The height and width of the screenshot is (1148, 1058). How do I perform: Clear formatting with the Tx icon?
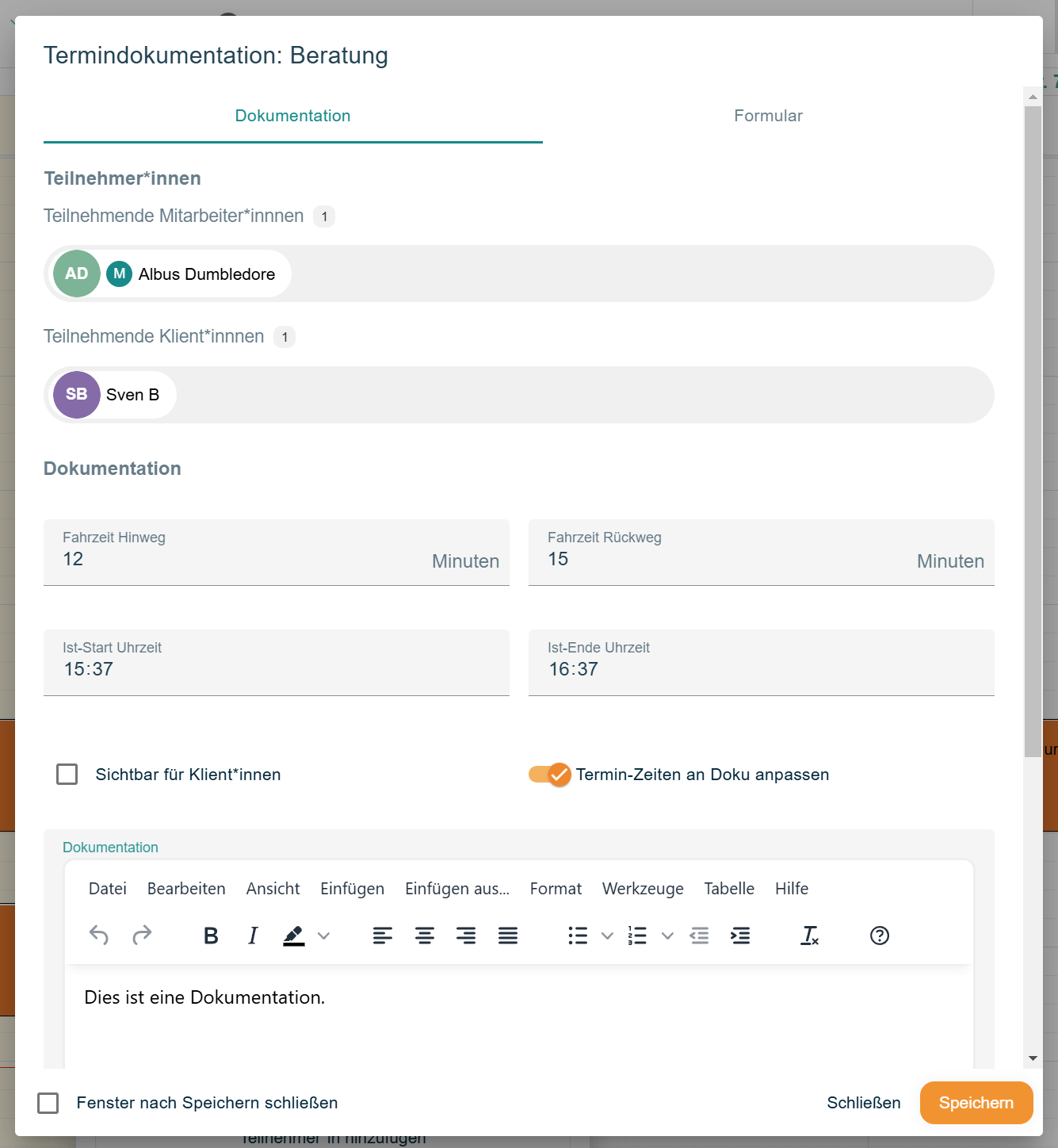click(809, 936)
